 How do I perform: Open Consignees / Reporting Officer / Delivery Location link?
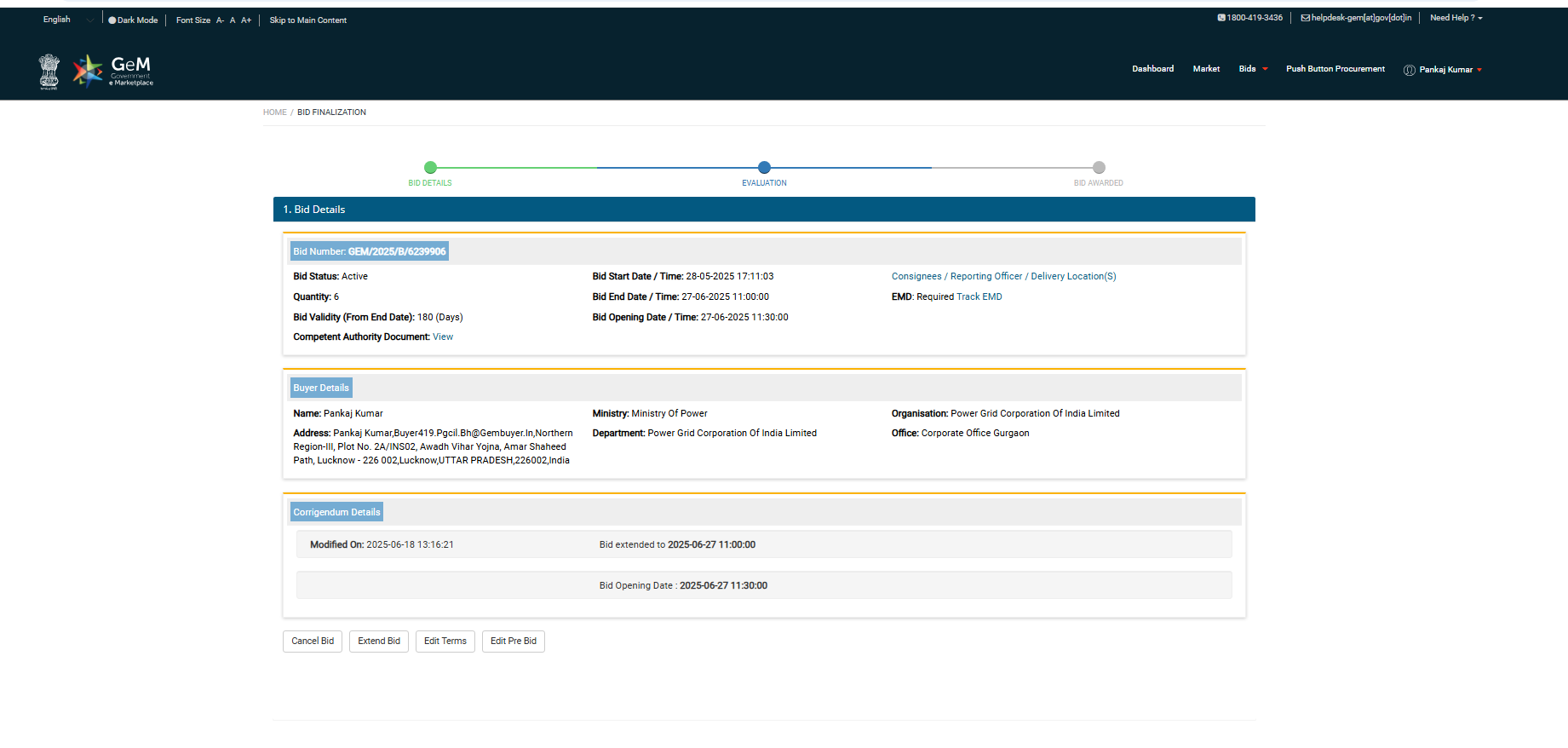click(x=1003, y=277)
